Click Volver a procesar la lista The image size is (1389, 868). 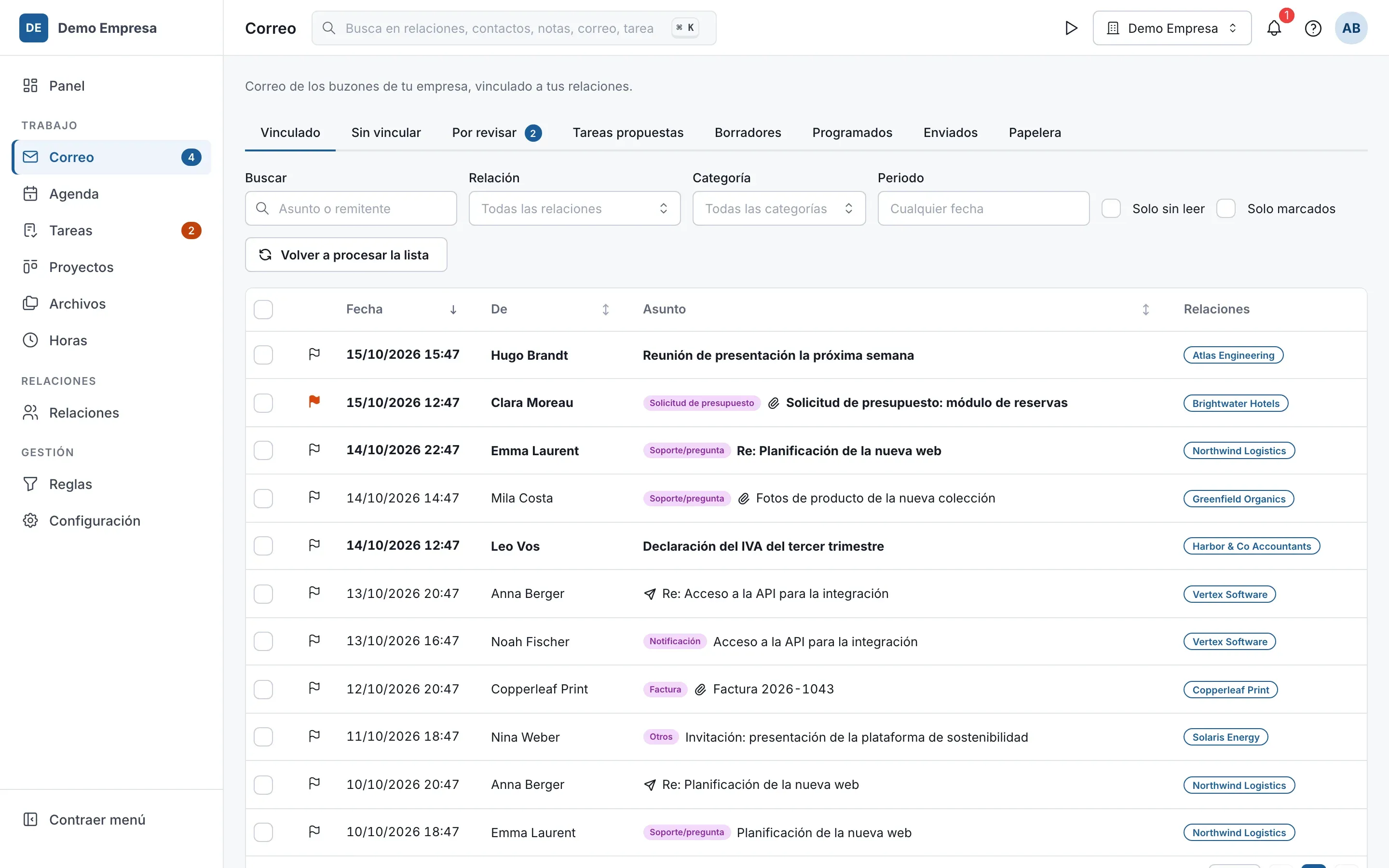tap(346, 255)
